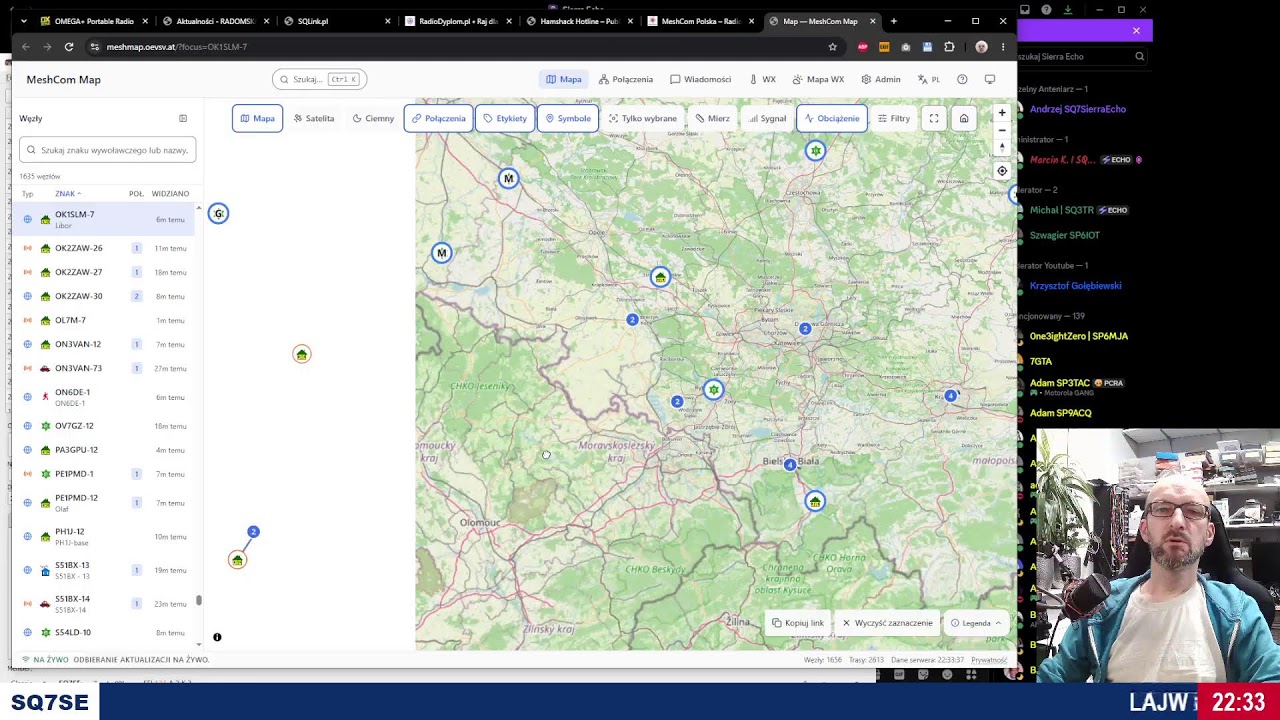This screenshot has width=1280, height=720.
Task: Click Kopiuj link button
Action: [797, 623]
